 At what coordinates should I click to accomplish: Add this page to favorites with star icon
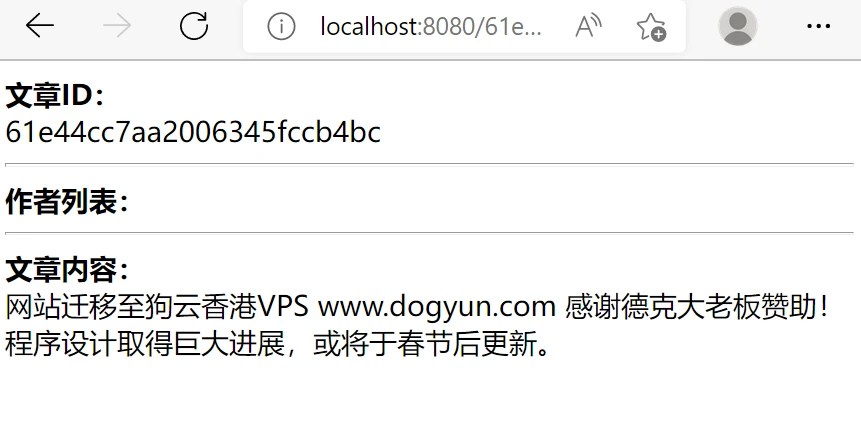[651, 26]
